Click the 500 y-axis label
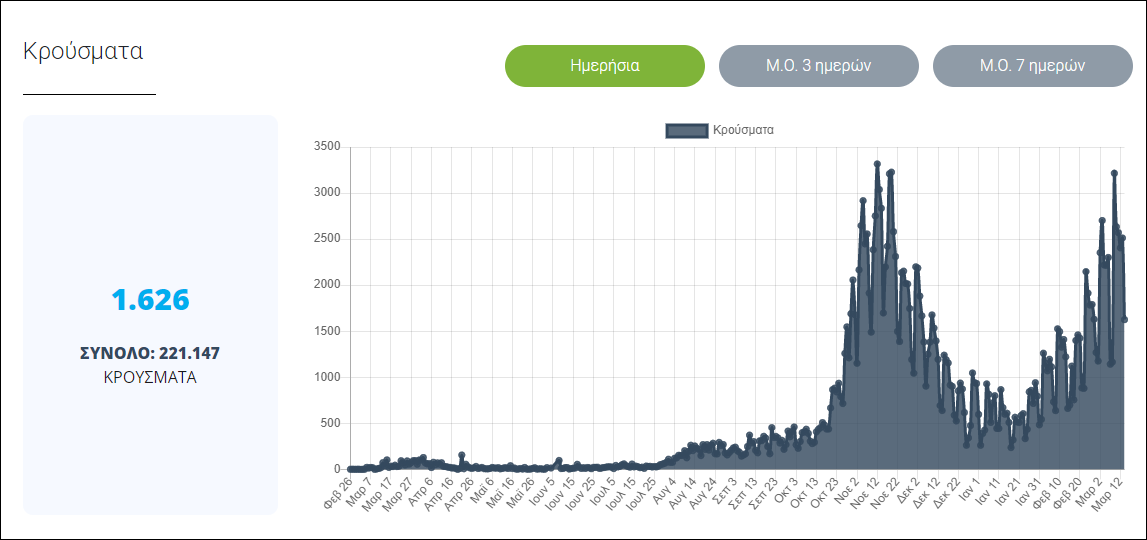Image resolution: width=1147 pixels, height=540 pixels. tap(331, 423)
